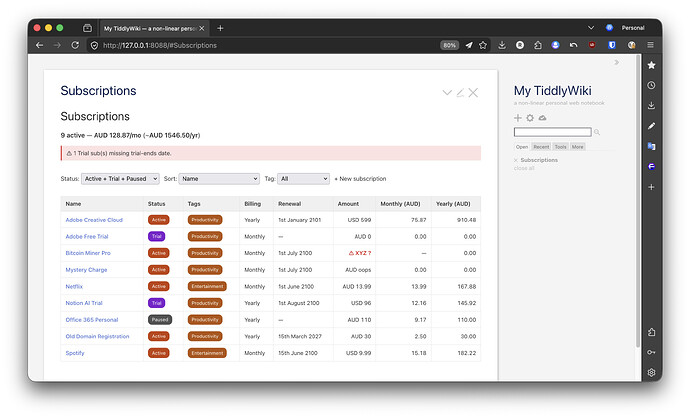Open the Sort by Name dropdown
The width and height of the screenshot is (690, 417).
click(x=219, y=179)
